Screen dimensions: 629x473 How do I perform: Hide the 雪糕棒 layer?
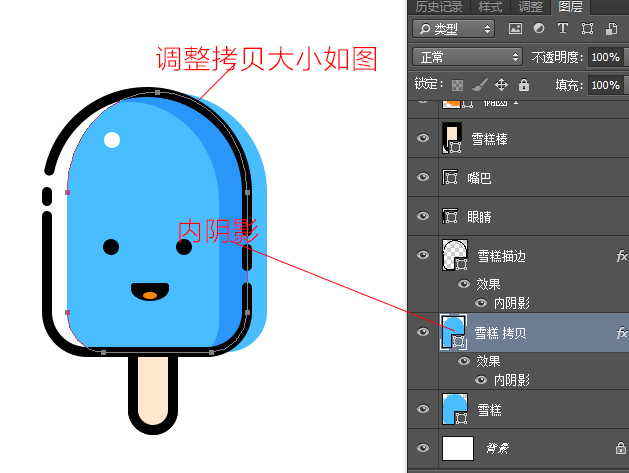pos(423,138)
